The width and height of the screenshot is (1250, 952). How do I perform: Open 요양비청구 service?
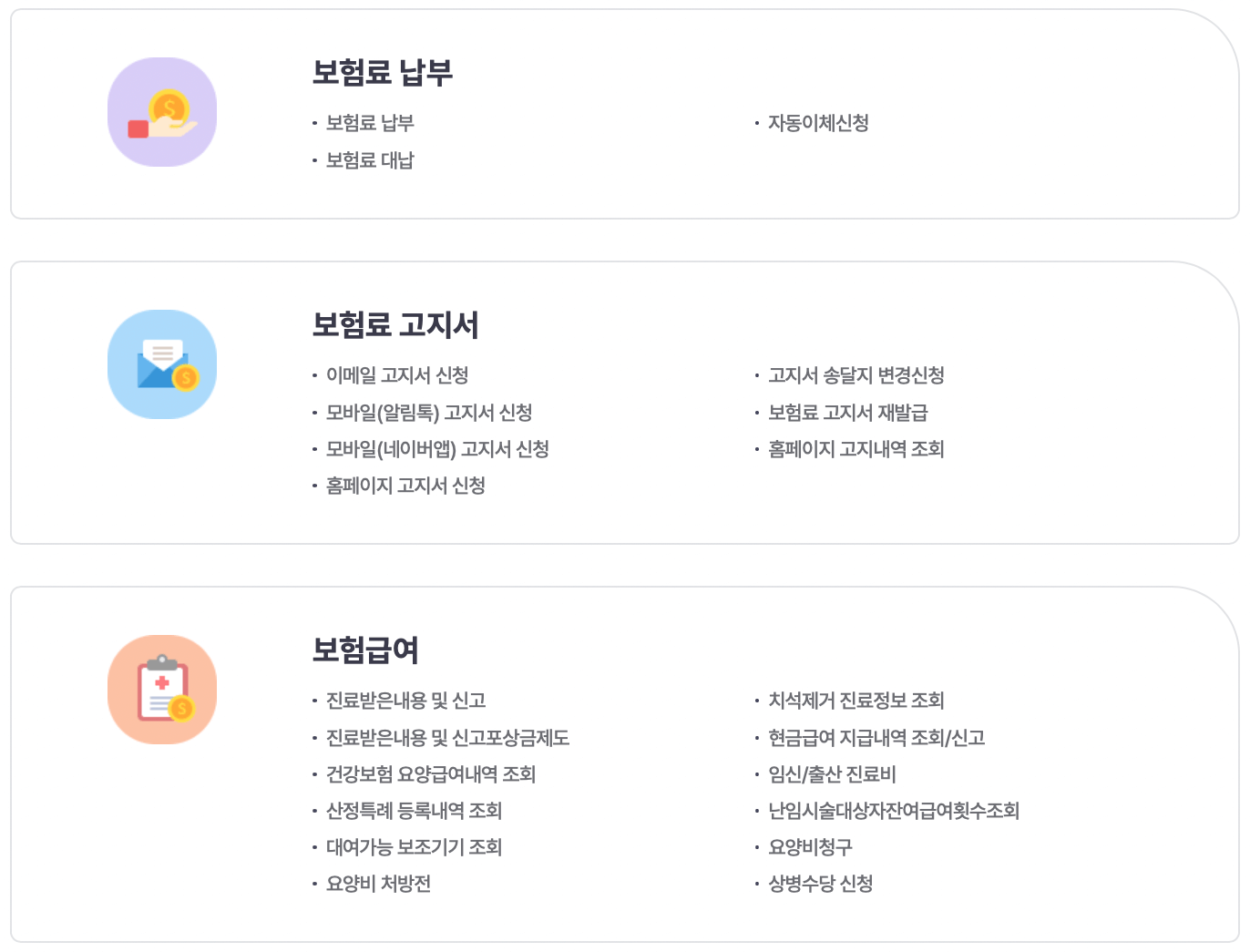tap(808, 847)
